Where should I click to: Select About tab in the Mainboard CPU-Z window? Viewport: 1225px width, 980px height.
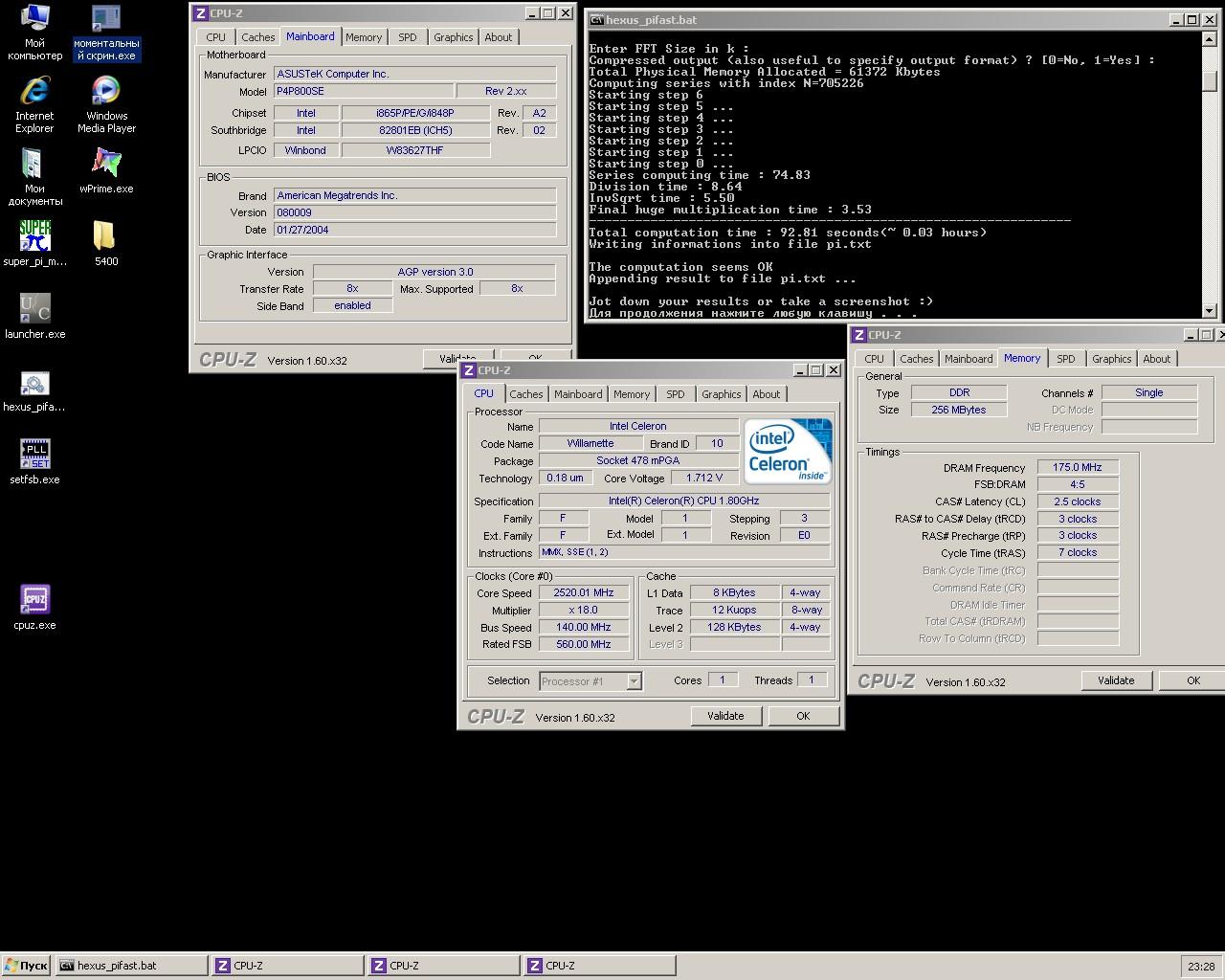(498, 37)
